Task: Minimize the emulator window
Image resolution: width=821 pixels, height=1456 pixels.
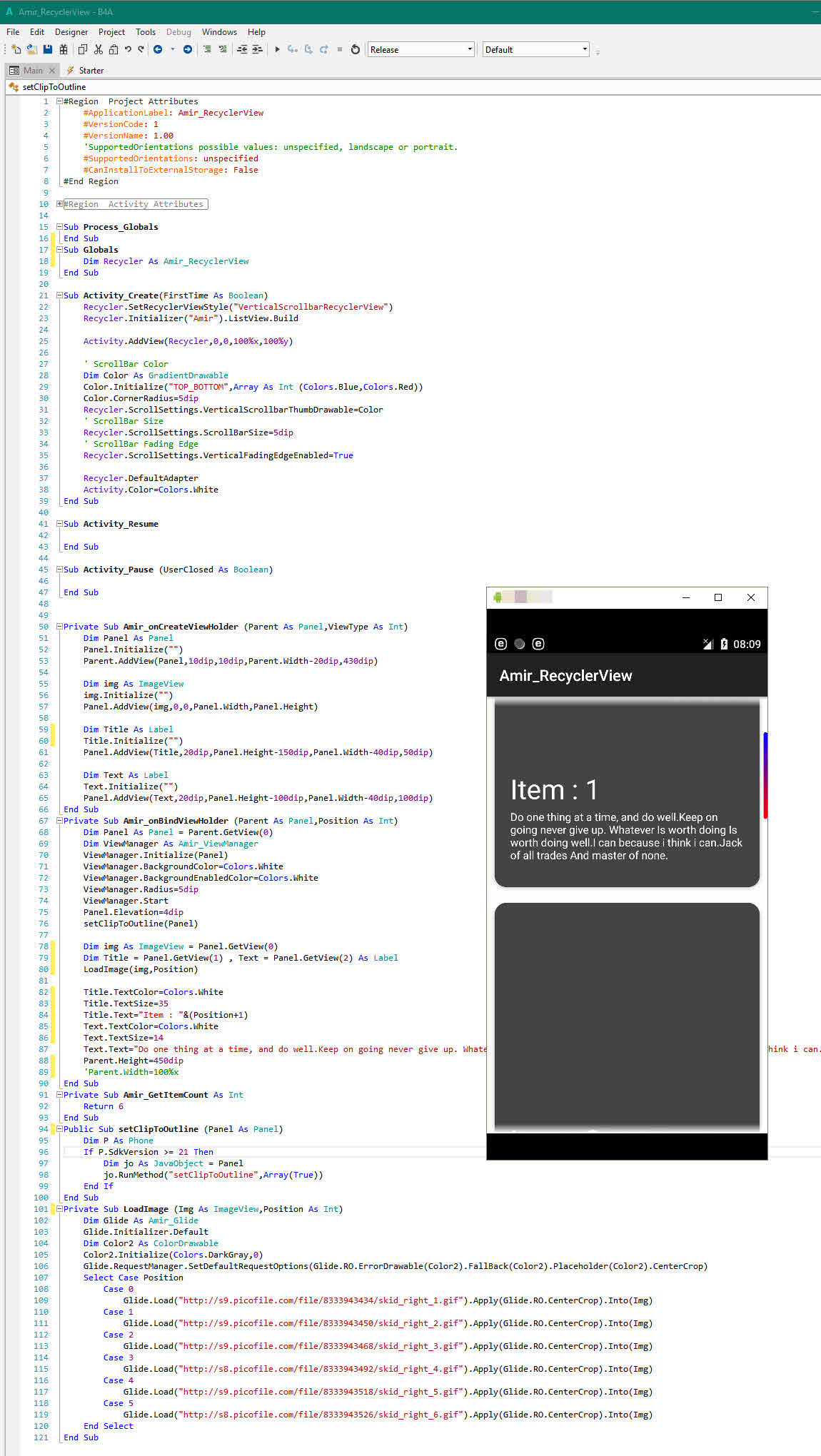Action: [686, 597]
